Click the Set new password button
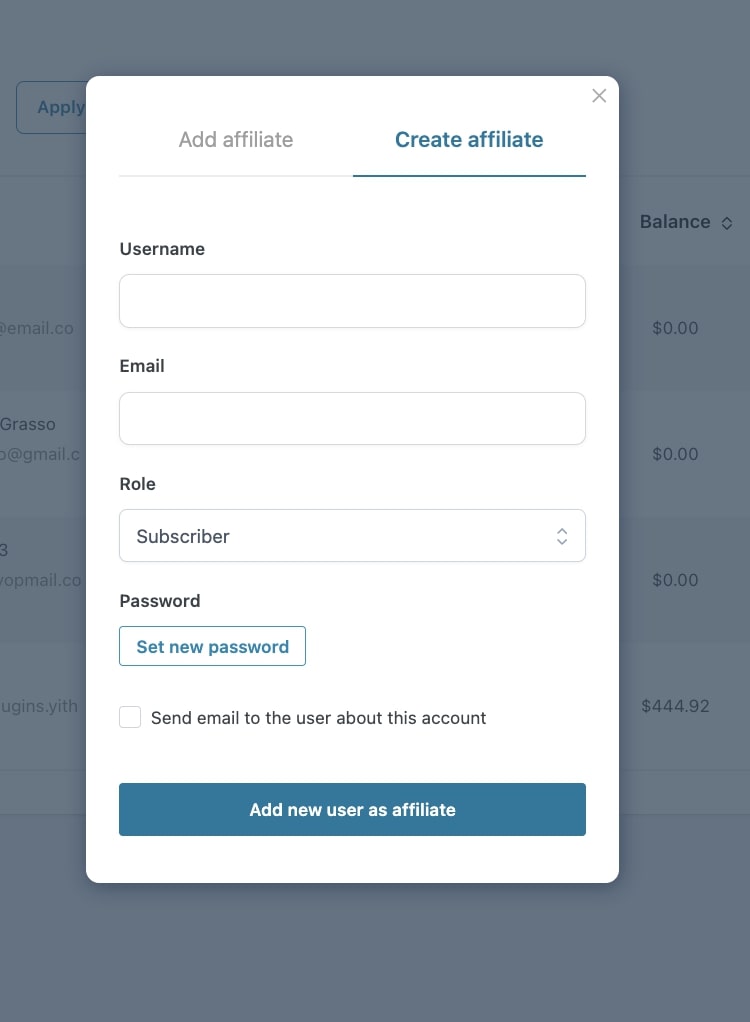This screenshot has height=1022, width=750. [x=212, y=646]
